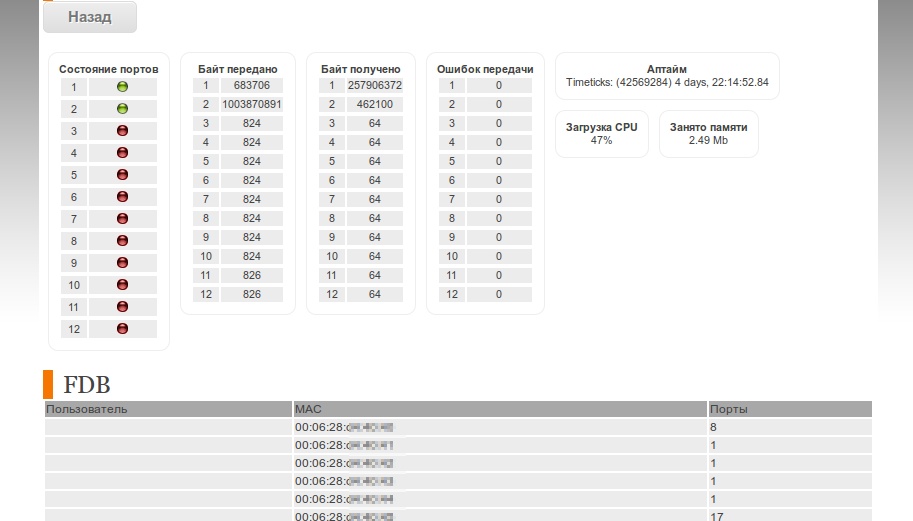The image size is (913, 521).
Task: Click the red status indicator for port 7
Action: 123,219
